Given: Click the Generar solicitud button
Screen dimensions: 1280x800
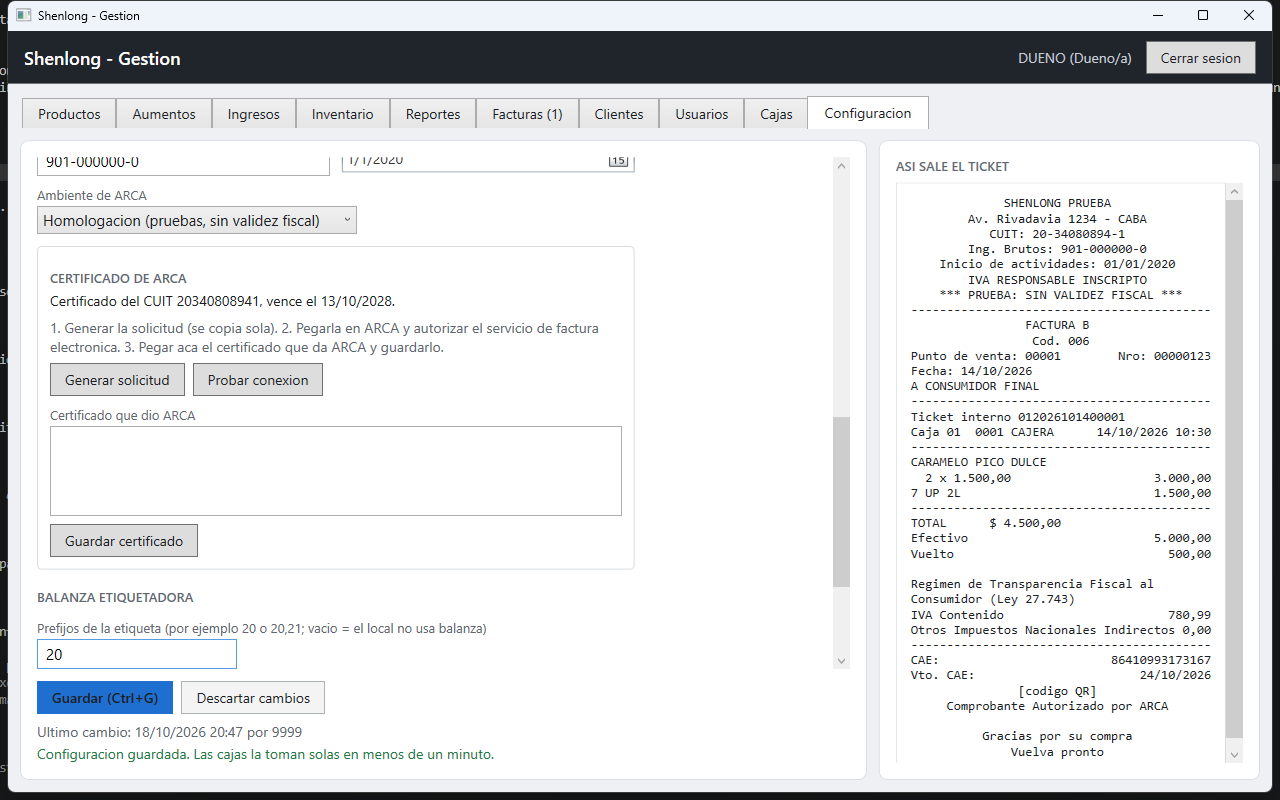Looking at the screenshot, I should (118, 380).
